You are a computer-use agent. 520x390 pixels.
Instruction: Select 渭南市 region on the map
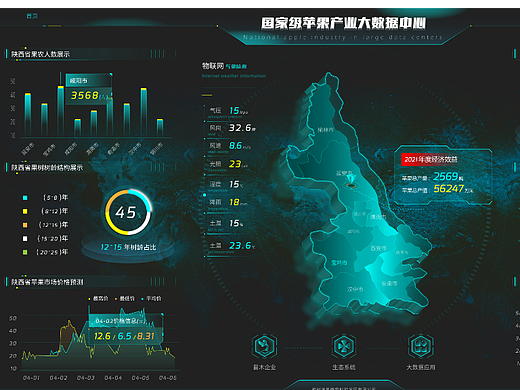(378, 217)
